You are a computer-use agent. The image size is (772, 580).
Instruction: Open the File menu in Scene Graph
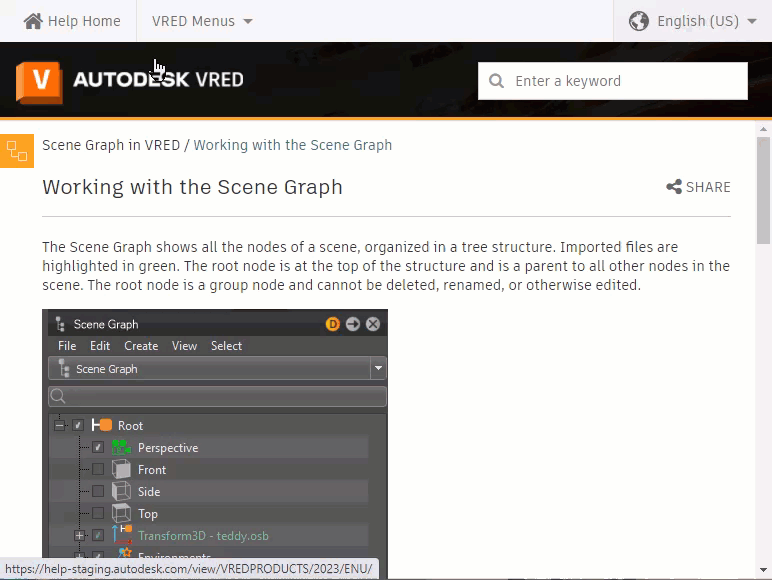pyautogui.click(x=67, y=346)
